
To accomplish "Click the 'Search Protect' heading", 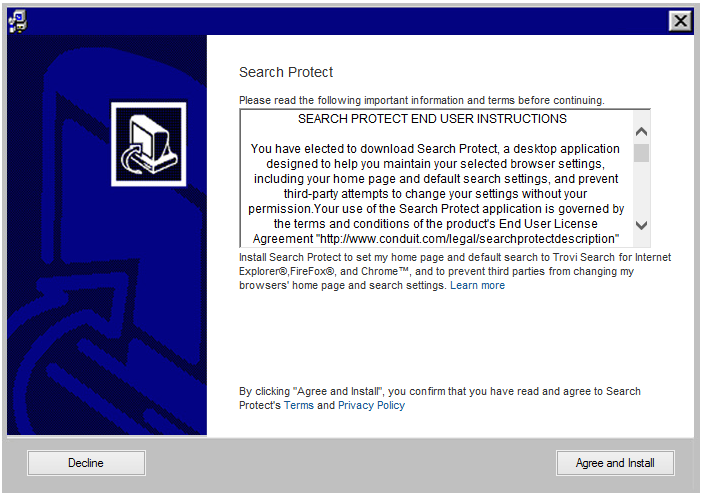I will click(286, 72).
